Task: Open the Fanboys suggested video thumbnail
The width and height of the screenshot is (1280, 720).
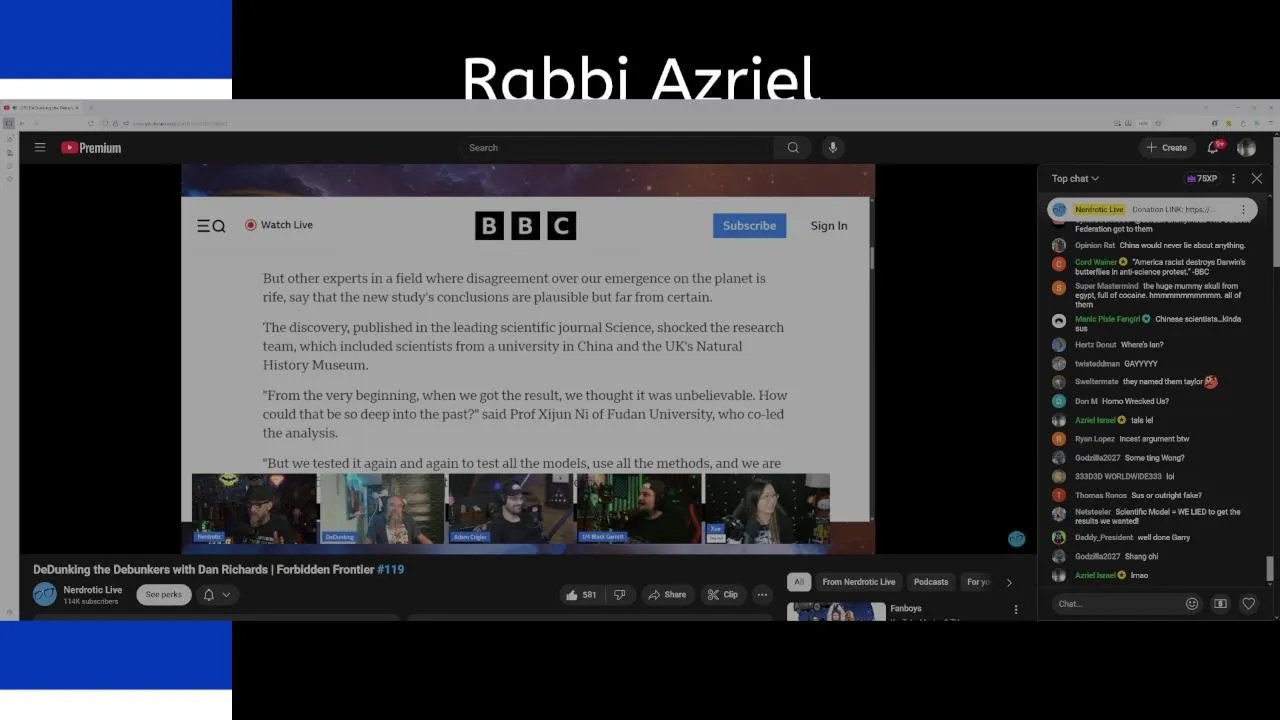Action: 836,611
